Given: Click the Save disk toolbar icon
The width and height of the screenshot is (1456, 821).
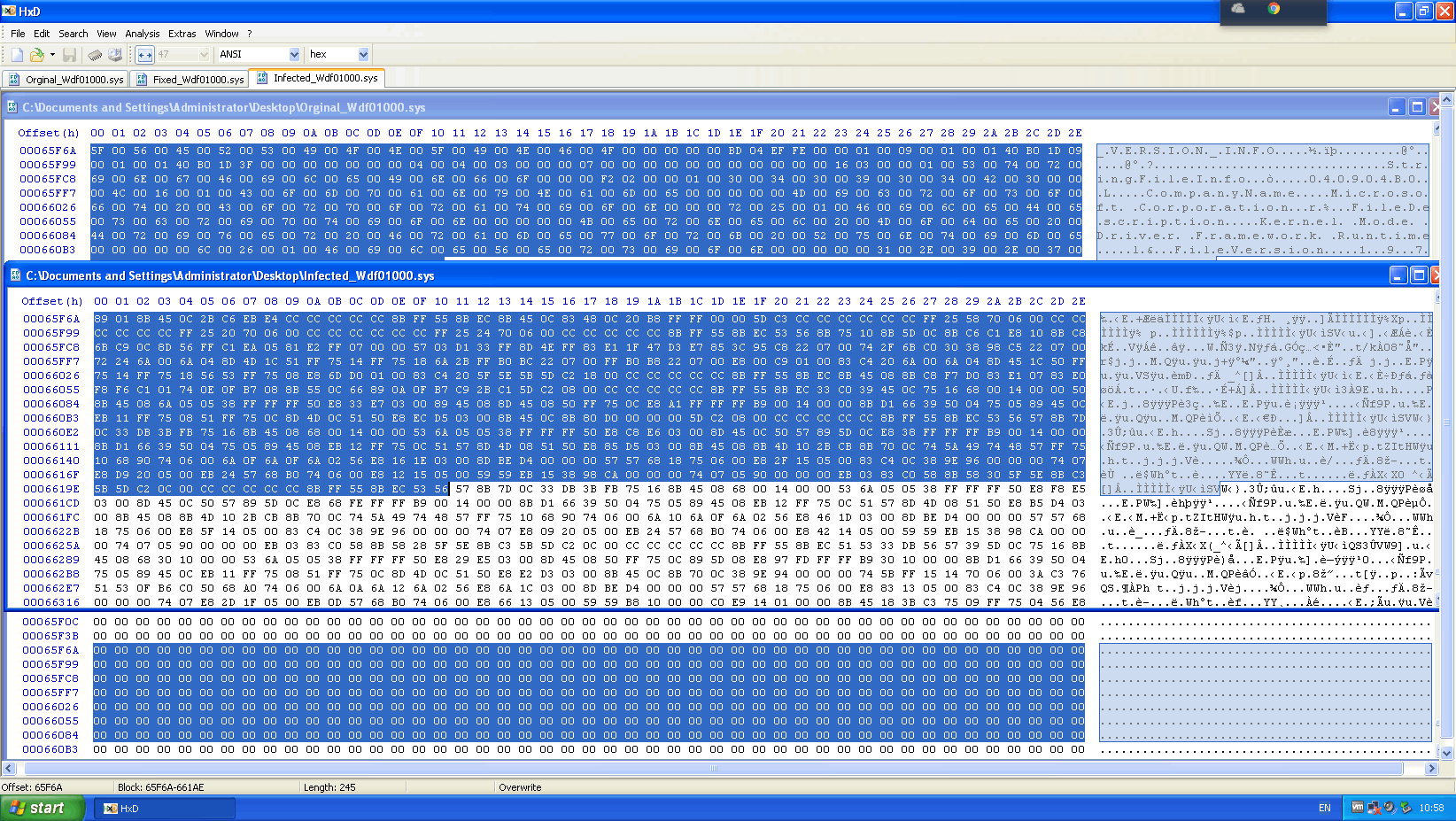Looking at the screenshot, I should (69, 55).
